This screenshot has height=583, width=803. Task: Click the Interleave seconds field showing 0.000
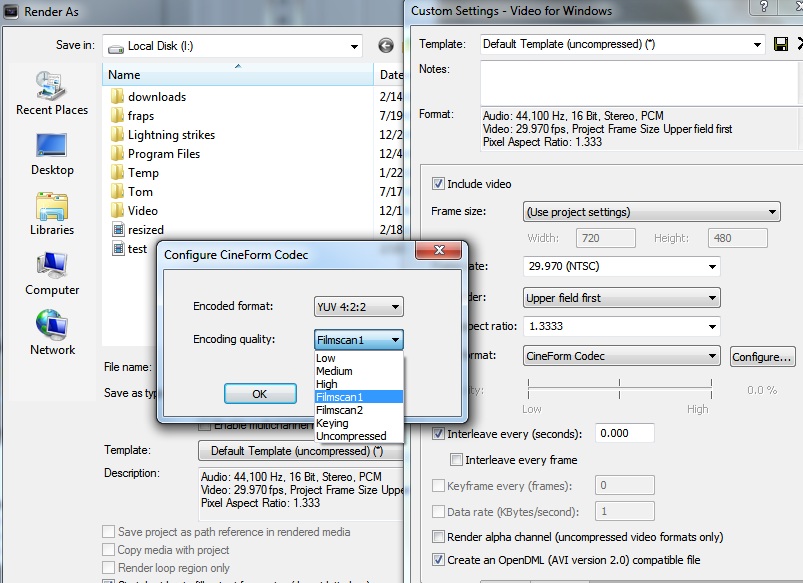click(x=624, y=433)
